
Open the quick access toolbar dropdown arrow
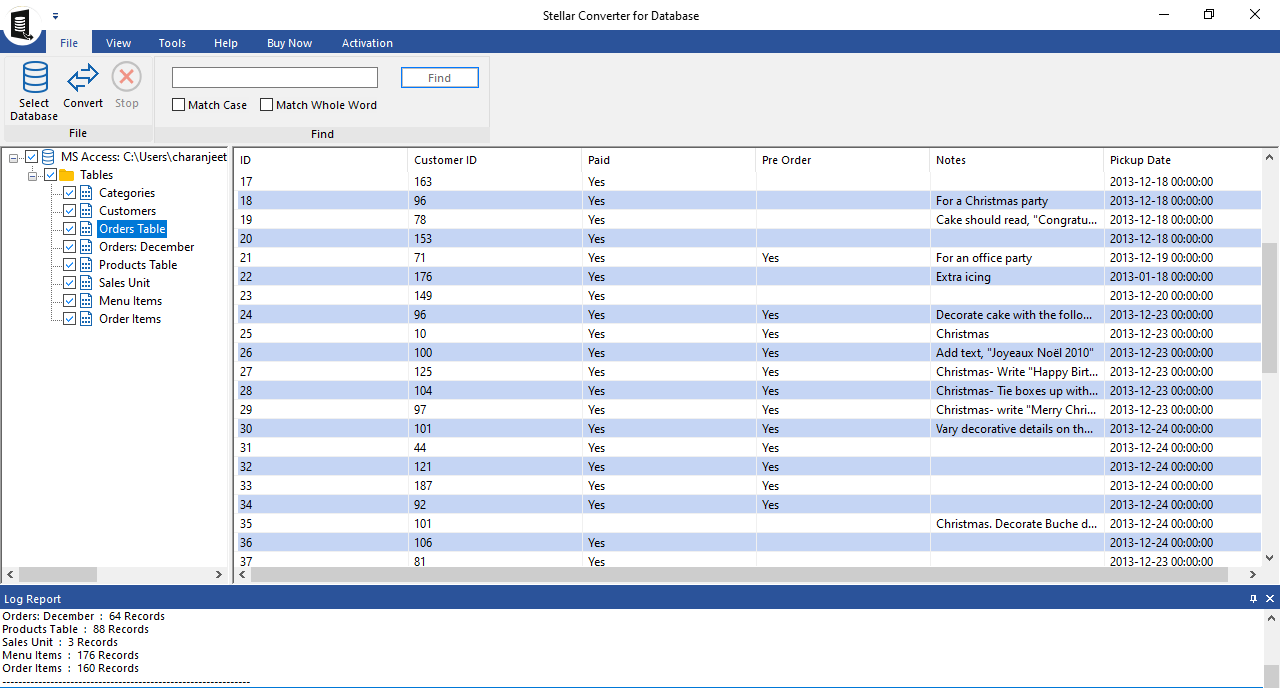55,16
